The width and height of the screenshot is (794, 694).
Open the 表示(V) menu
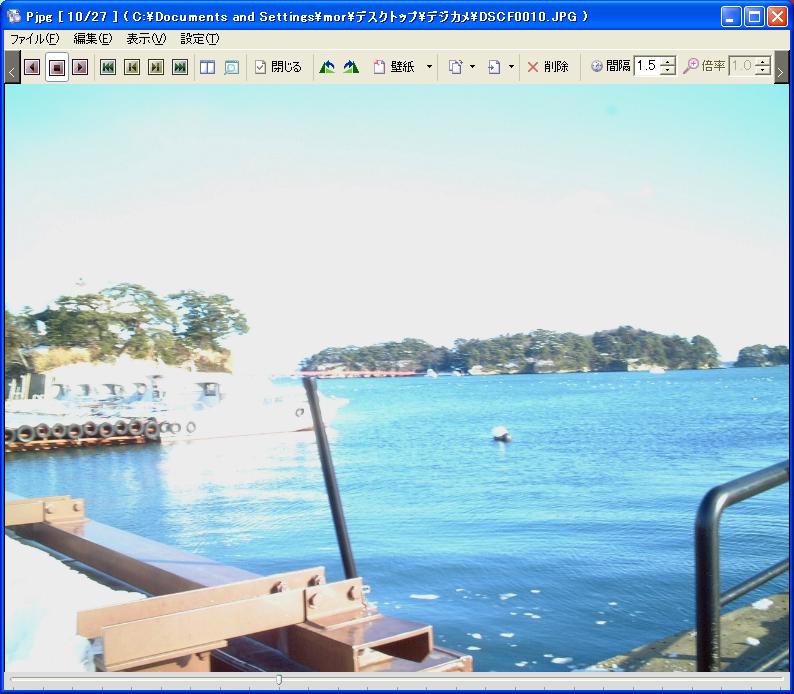click(146, 39)
